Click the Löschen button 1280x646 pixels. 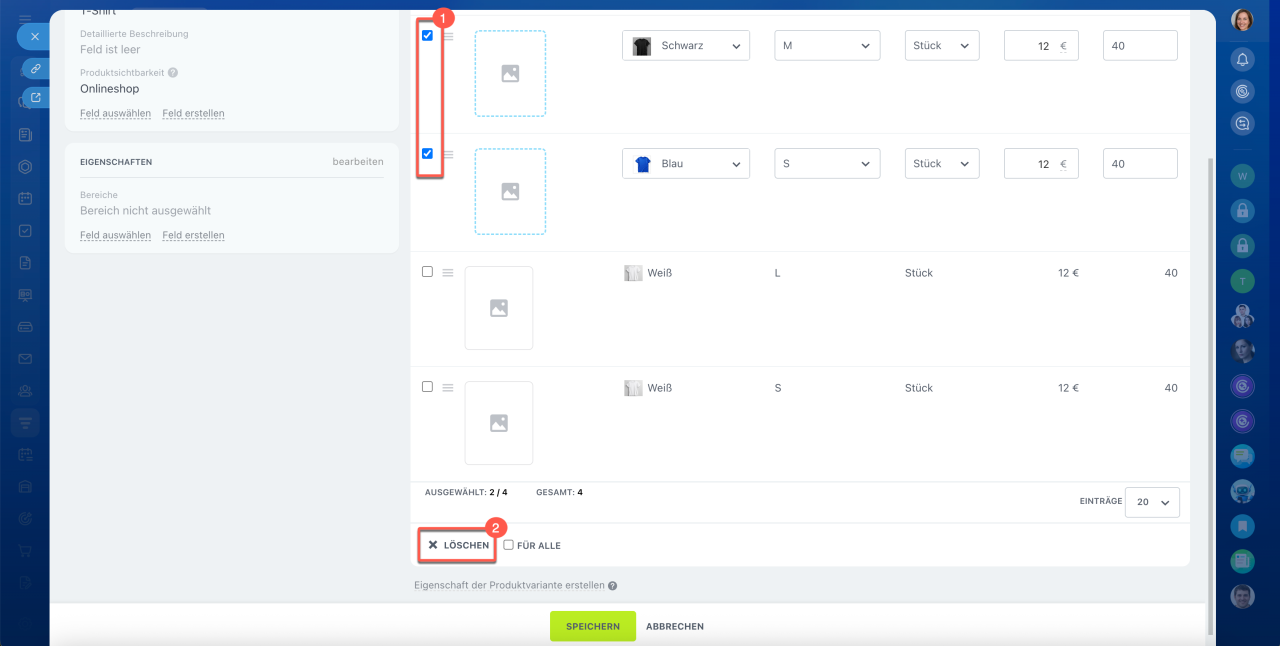[458, 545]
